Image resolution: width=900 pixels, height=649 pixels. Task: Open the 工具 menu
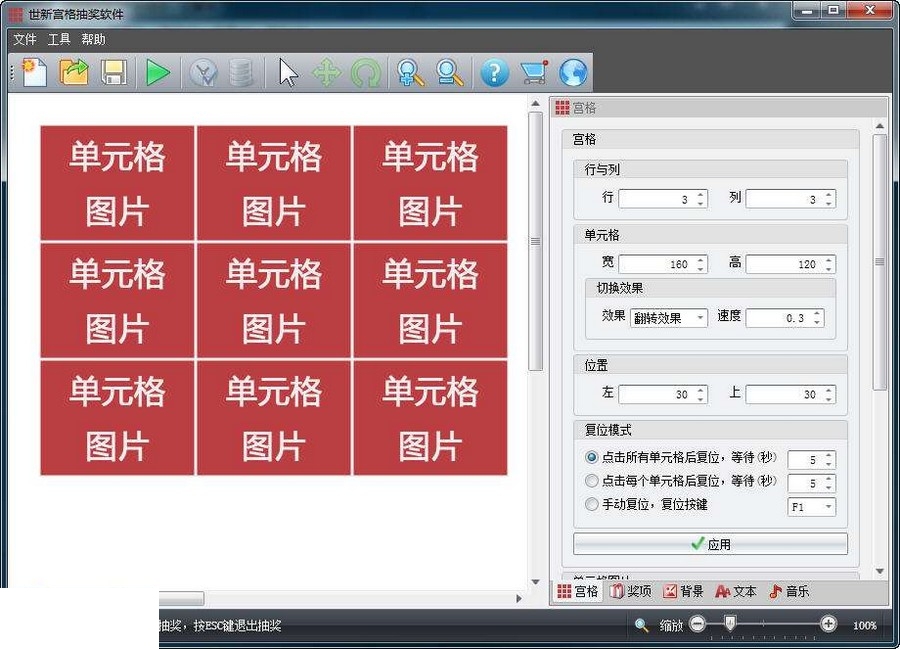click(59, 39)
